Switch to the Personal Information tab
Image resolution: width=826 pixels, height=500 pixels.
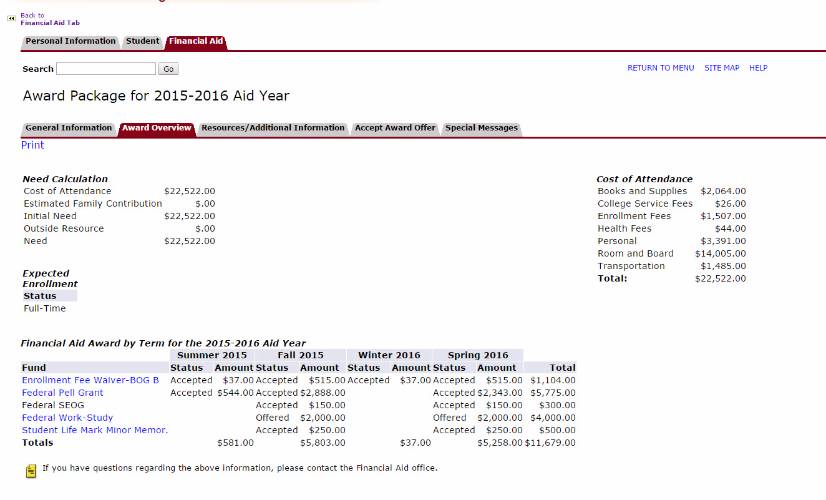70,41
